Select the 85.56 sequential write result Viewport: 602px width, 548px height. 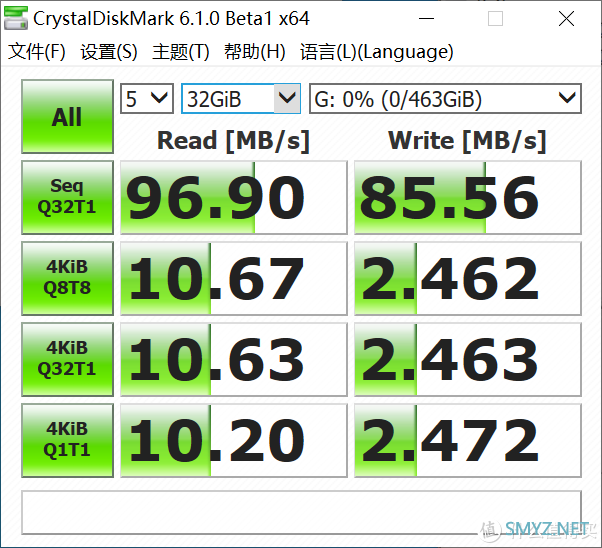pos(468,197)
